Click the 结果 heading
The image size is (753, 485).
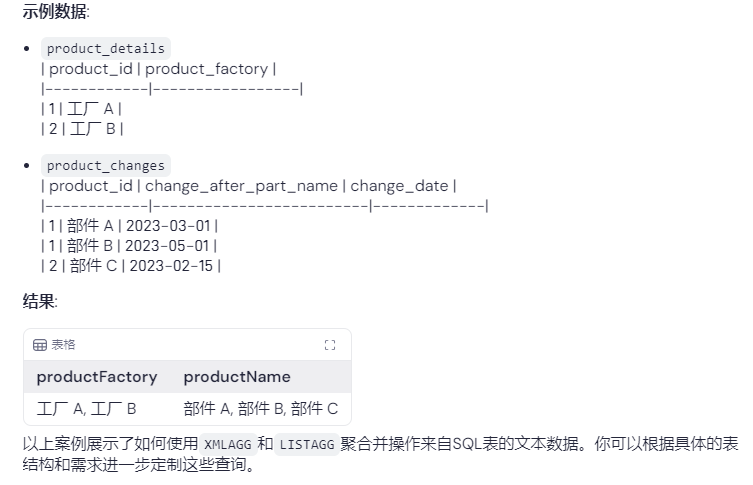[x=40, y=302]
